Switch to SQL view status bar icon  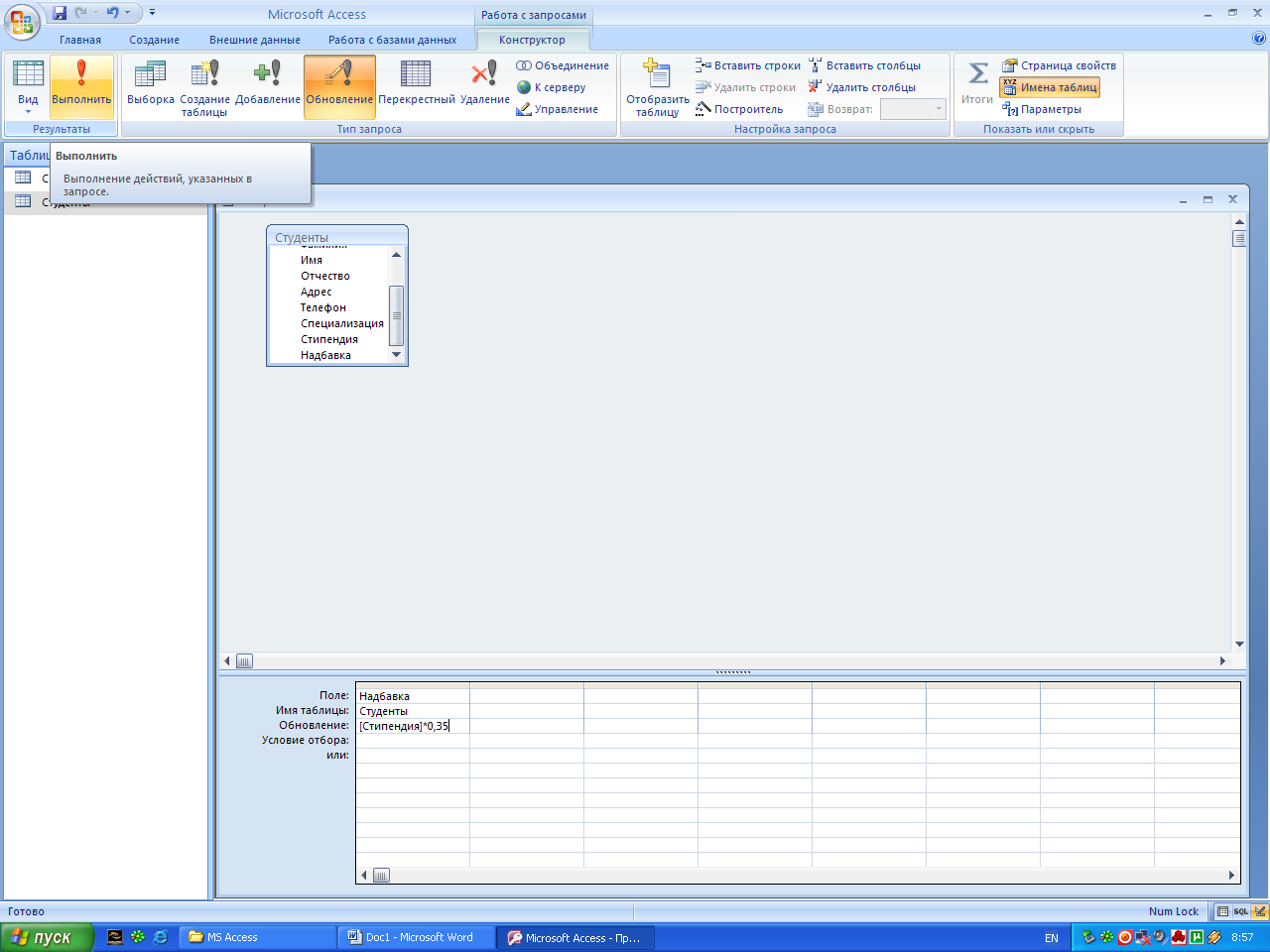point(1240,911)
